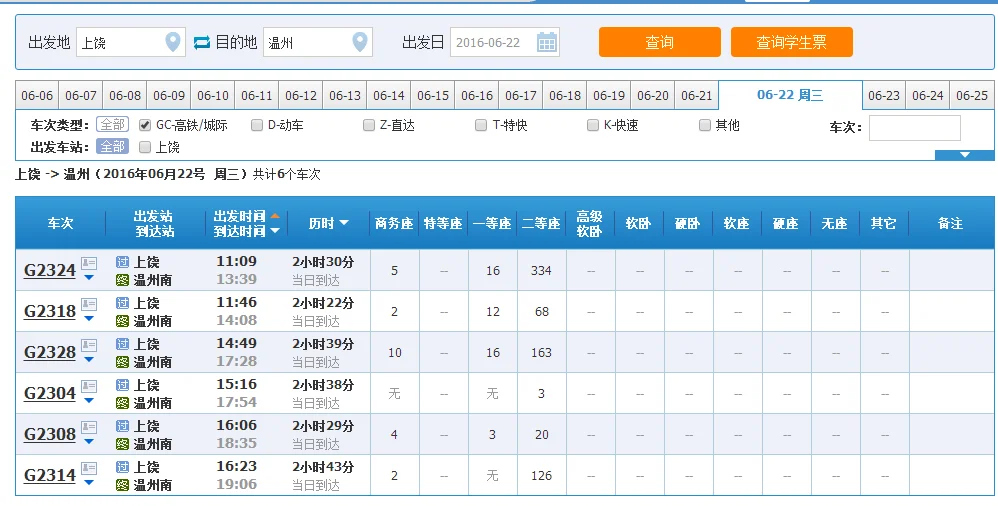Sort ascending using orange up arrow on 出发时间
The width and height of the screenshot is (998, 506).
275,216
